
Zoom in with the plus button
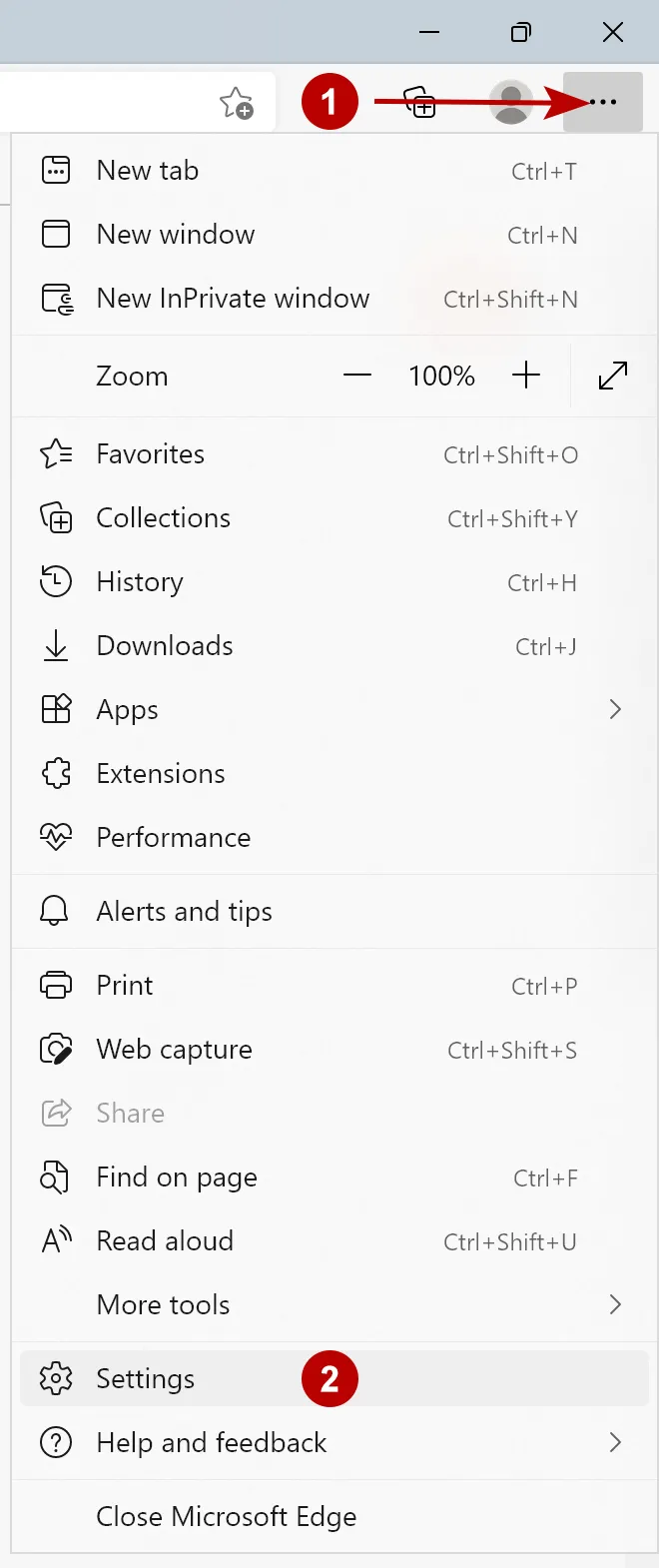tap(526, 376)
